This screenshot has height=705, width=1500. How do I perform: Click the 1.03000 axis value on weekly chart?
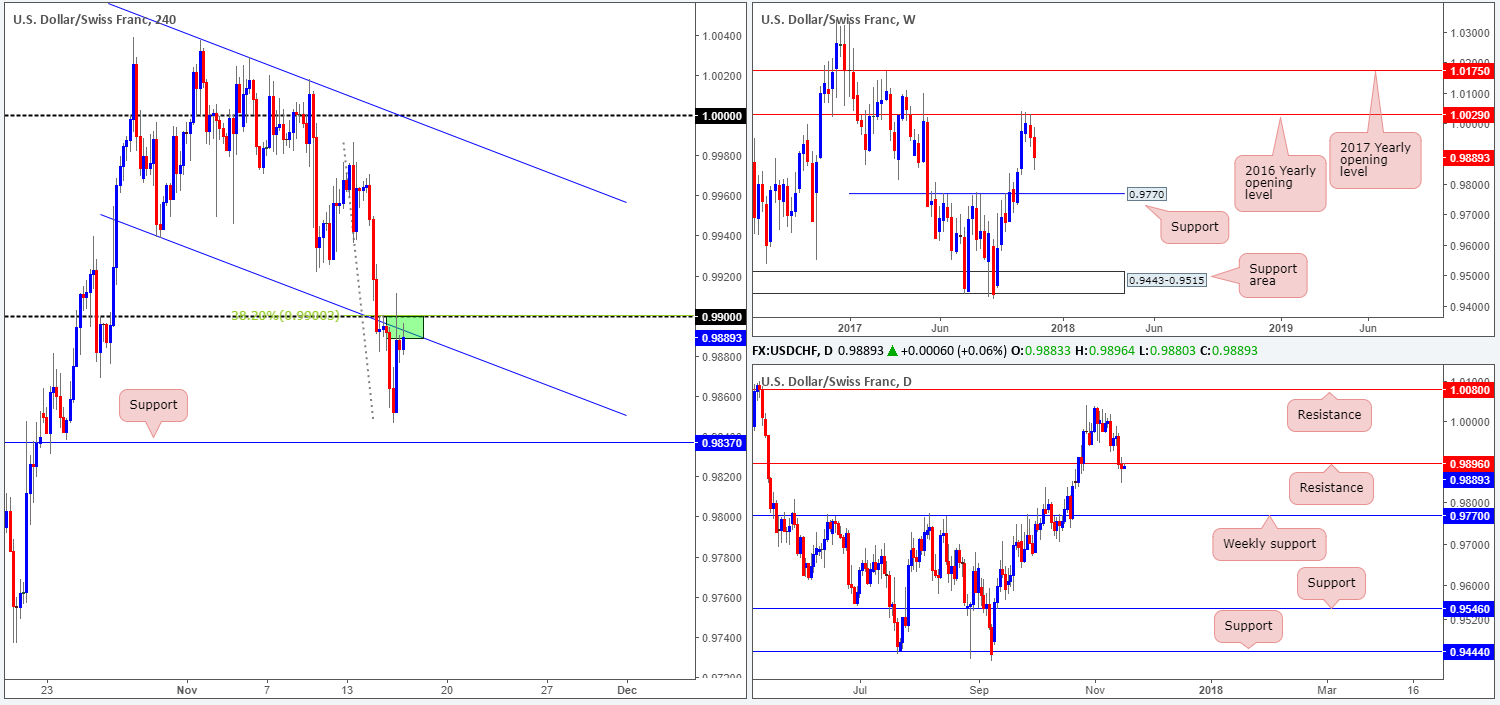pos(1472,33)
